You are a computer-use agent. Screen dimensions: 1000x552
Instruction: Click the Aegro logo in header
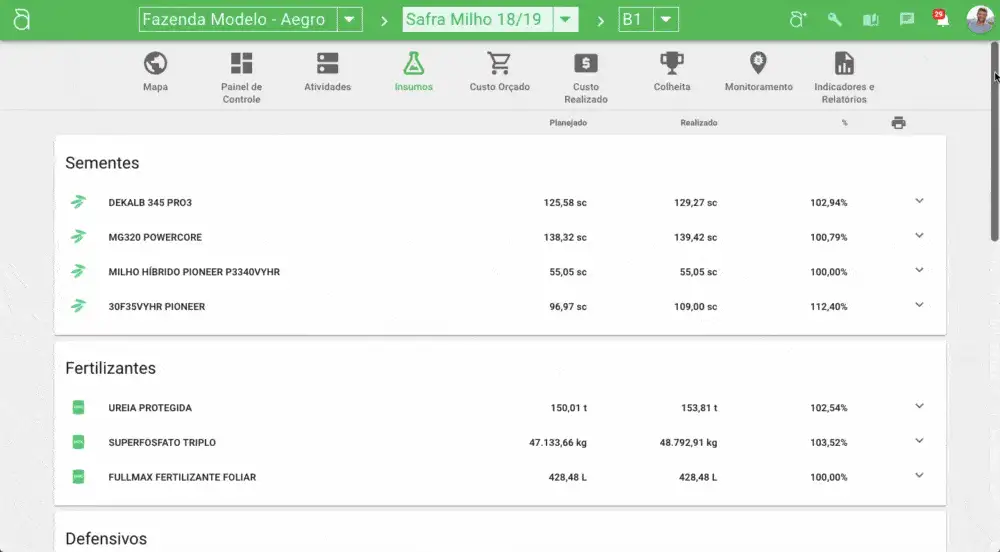coord(21,20)
